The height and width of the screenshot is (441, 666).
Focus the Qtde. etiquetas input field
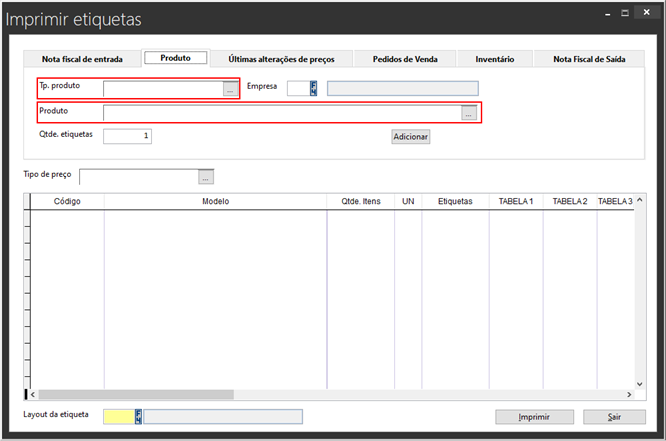pyautogui.click(x=127, y=136)
